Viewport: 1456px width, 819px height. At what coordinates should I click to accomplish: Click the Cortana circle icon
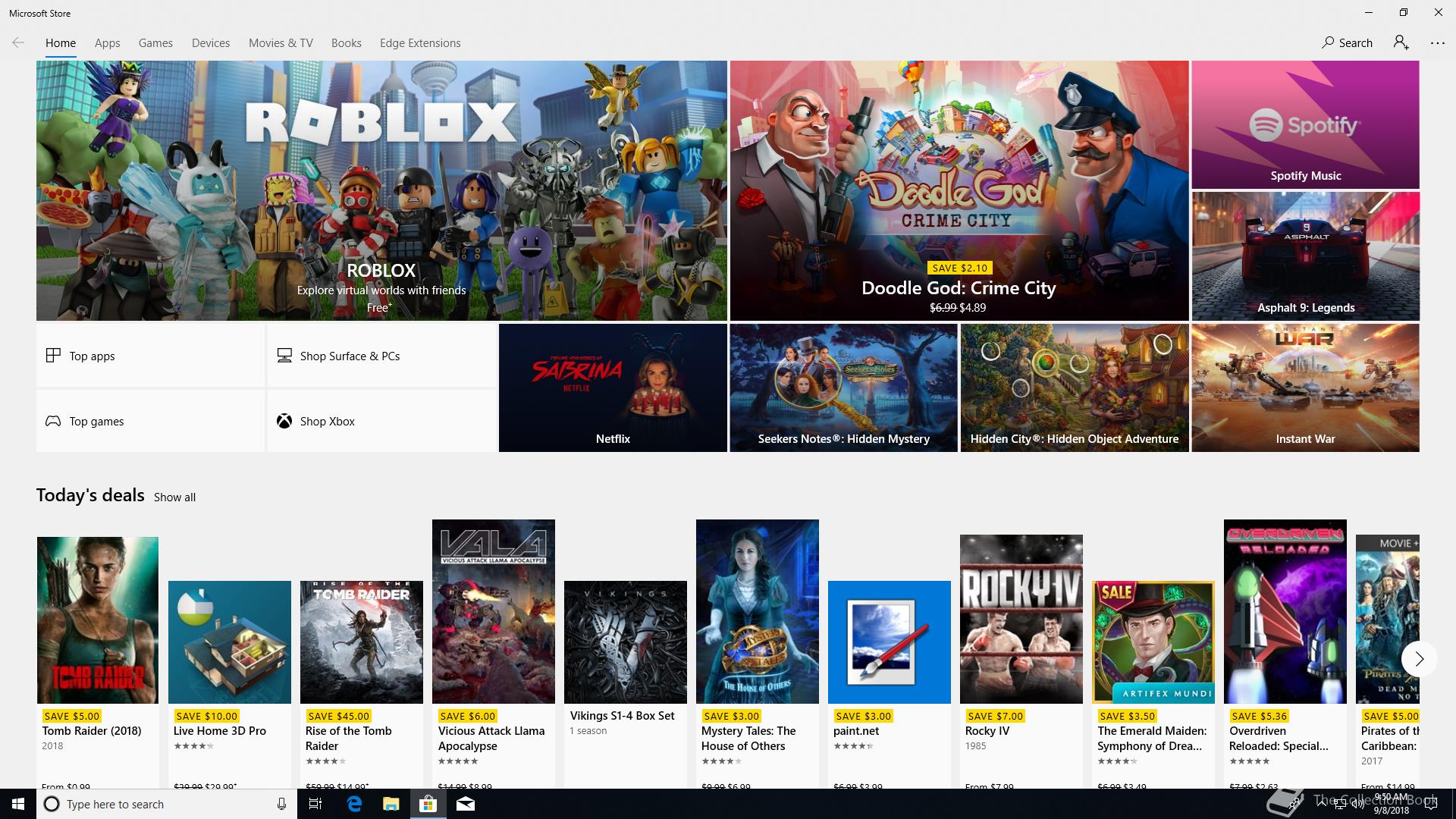pyautogui.click(x=52, y=804)
